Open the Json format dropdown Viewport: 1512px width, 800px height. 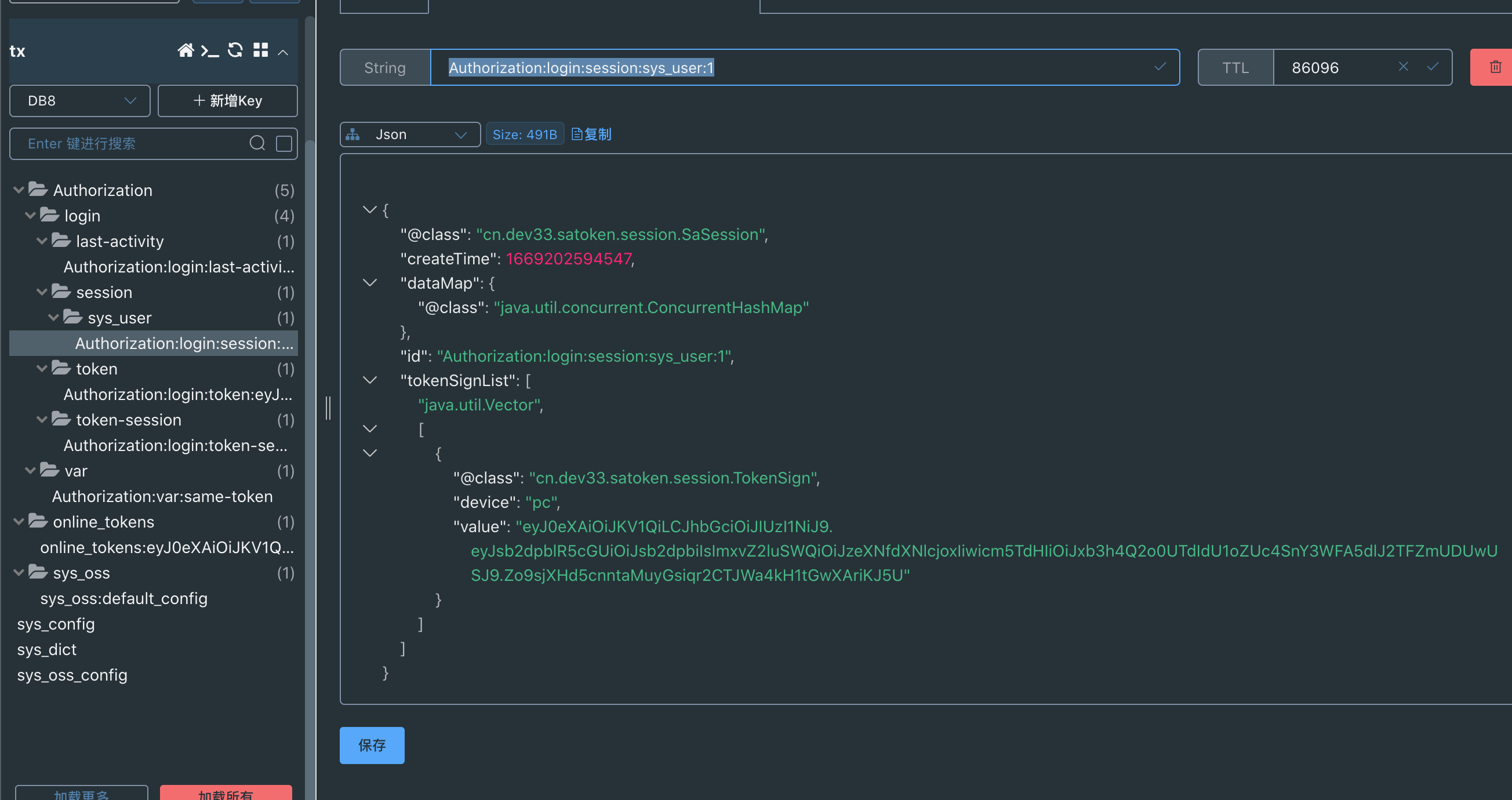(x=410, y=134)
